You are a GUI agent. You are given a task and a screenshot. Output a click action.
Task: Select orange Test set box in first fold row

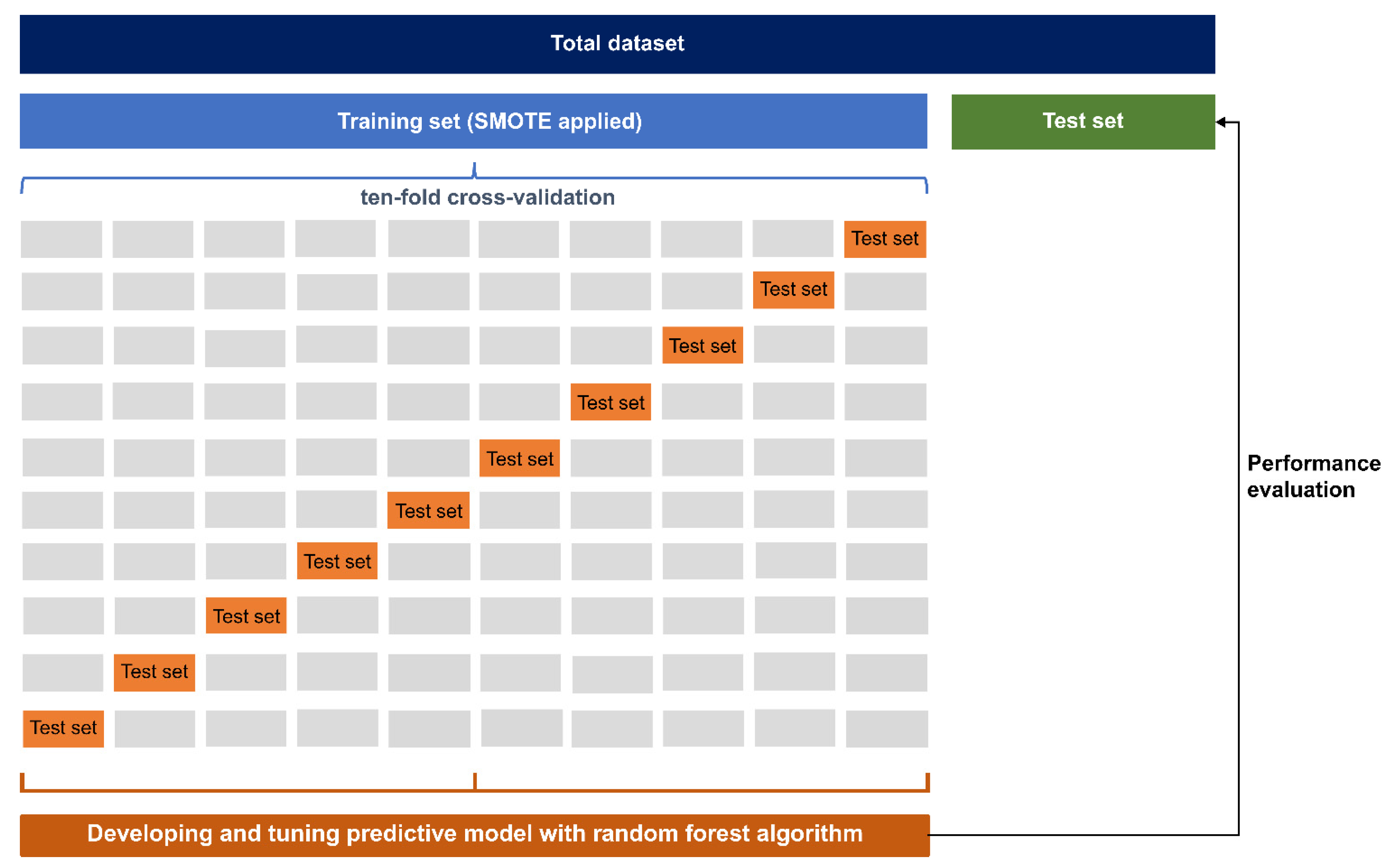[885, 239]
